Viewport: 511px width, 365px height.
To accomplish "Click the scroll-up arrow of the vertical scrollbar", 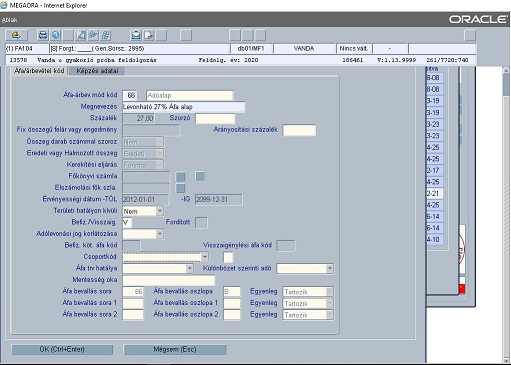I will tap(506, 70).
